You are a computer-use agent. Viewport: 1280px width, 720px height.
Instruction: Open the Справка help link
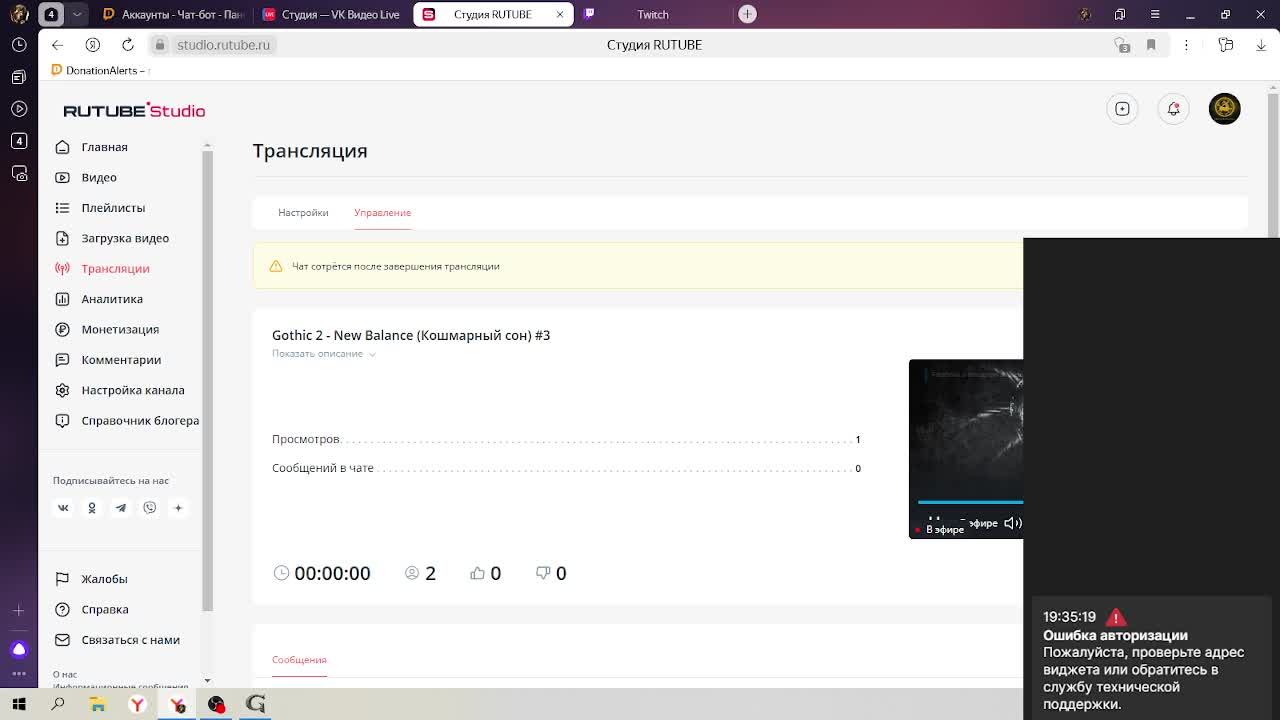pos(105,609)
